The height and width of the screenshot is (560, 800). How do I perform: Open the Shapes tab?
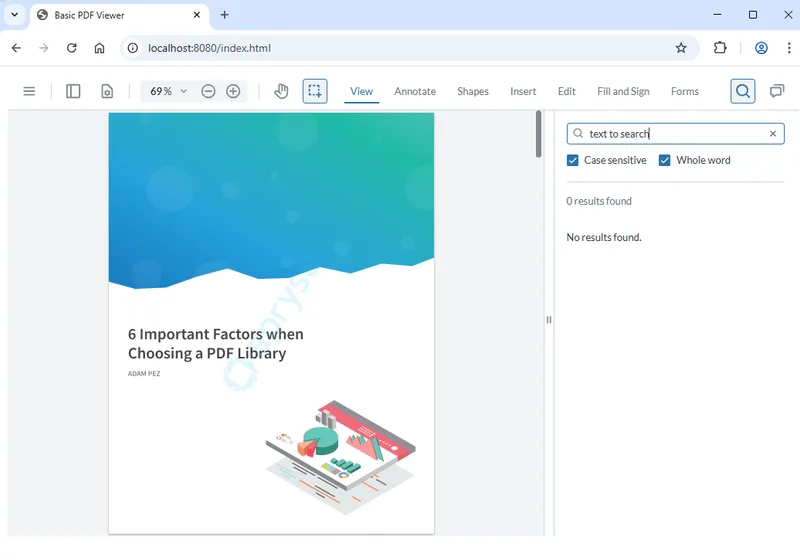pos(472,91)
